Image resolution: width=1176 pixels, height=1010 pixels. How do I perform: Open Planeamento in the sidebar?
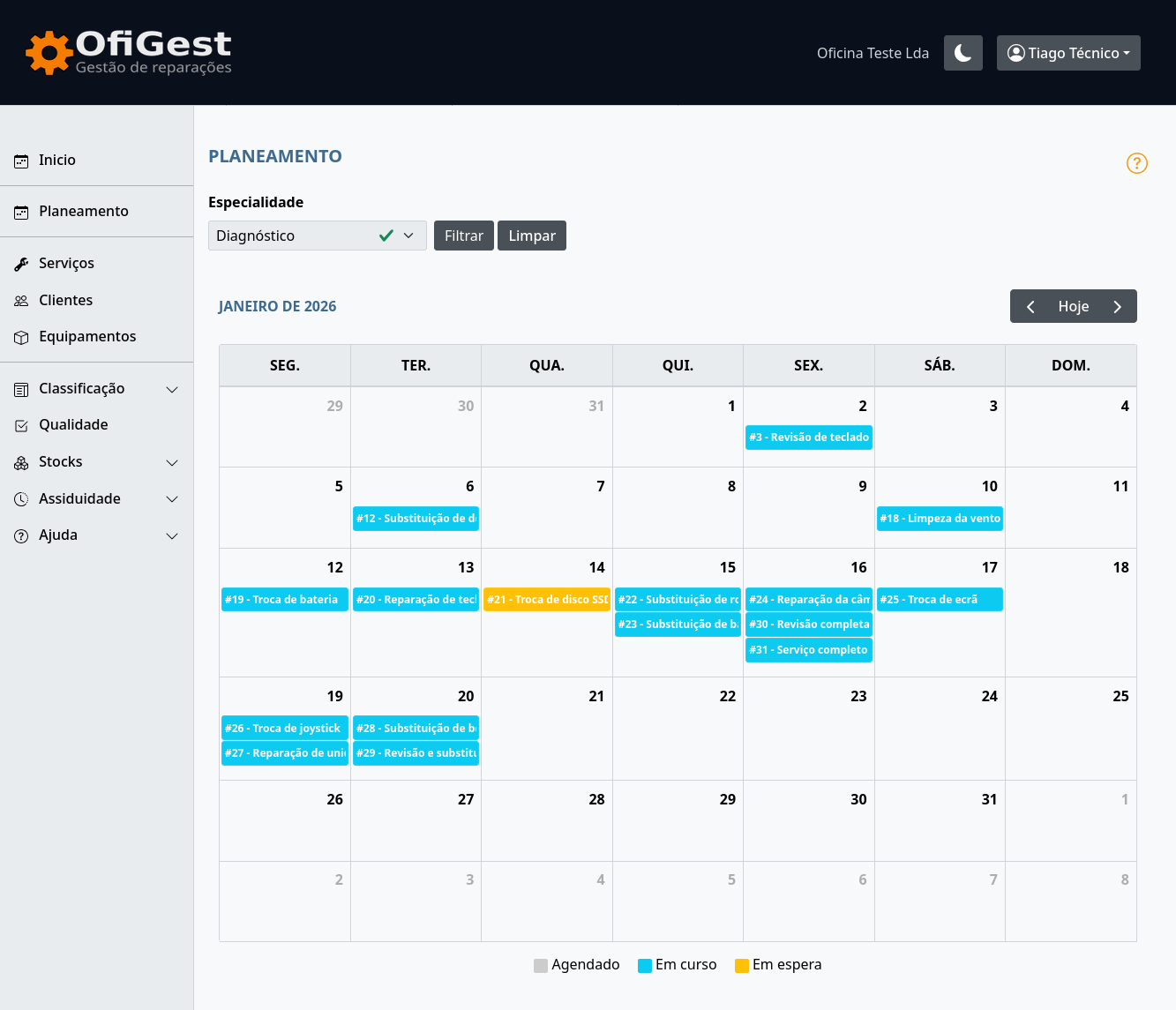[x=84, y=211]
